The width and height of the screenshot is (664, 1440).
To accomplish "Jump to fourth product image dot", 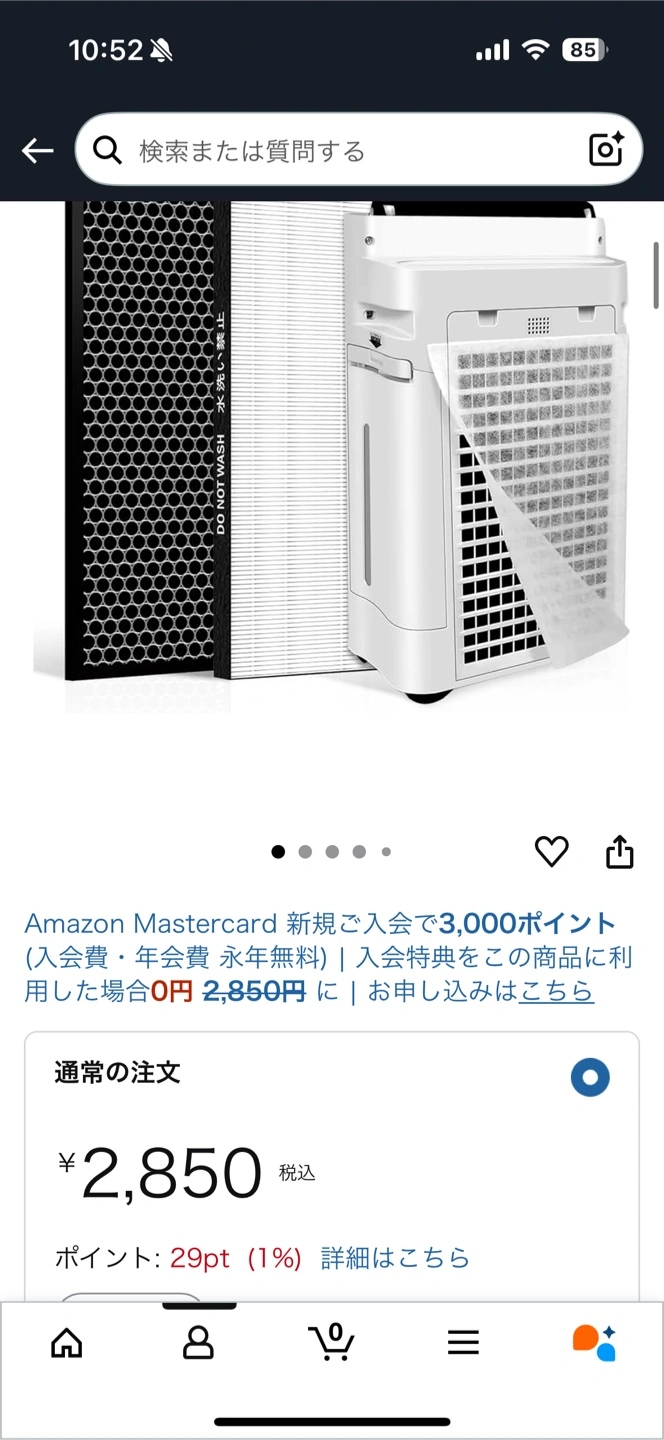I will pos(359,852).
